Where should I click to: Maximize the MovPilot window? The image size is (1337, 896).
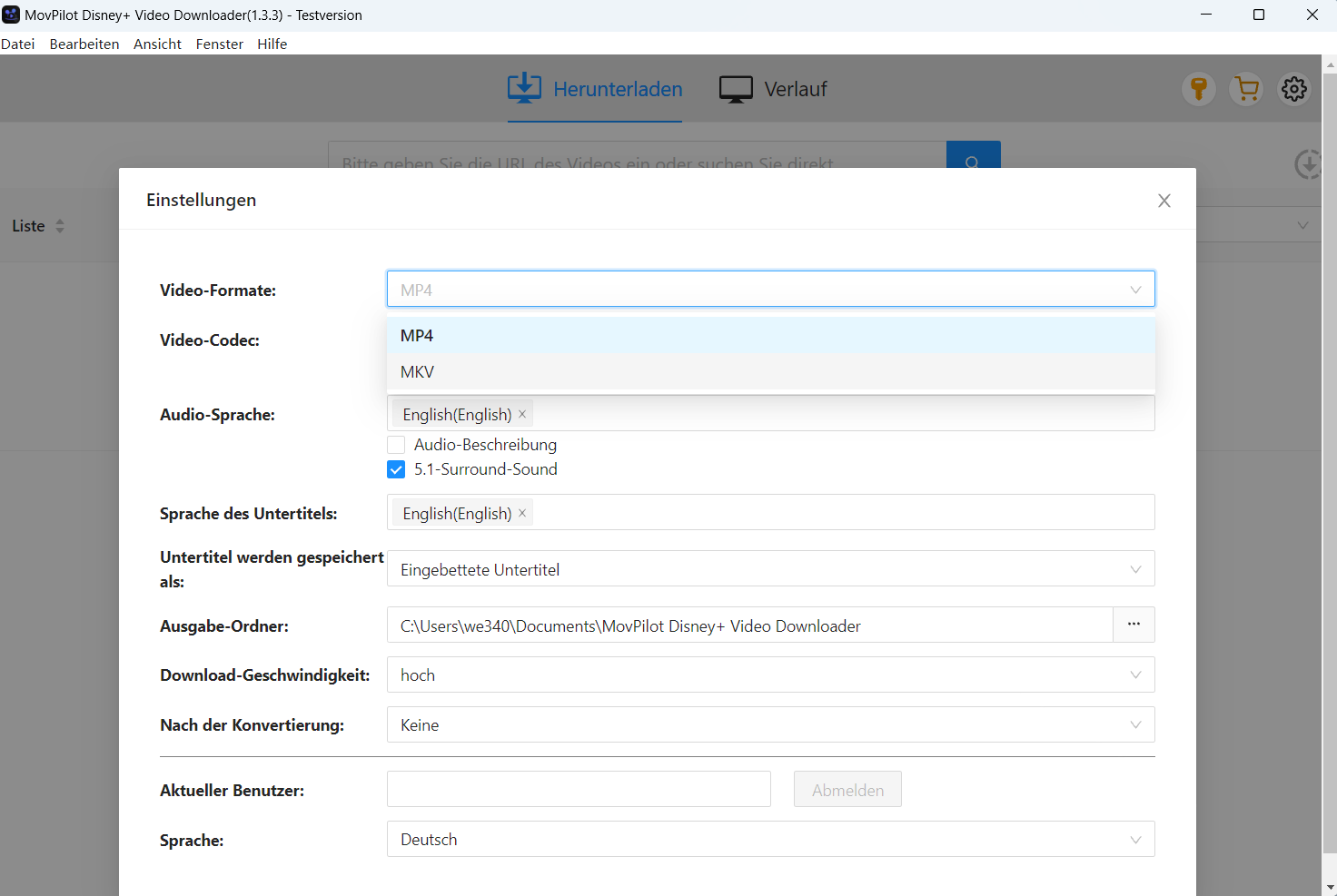tap(1259, 15)
